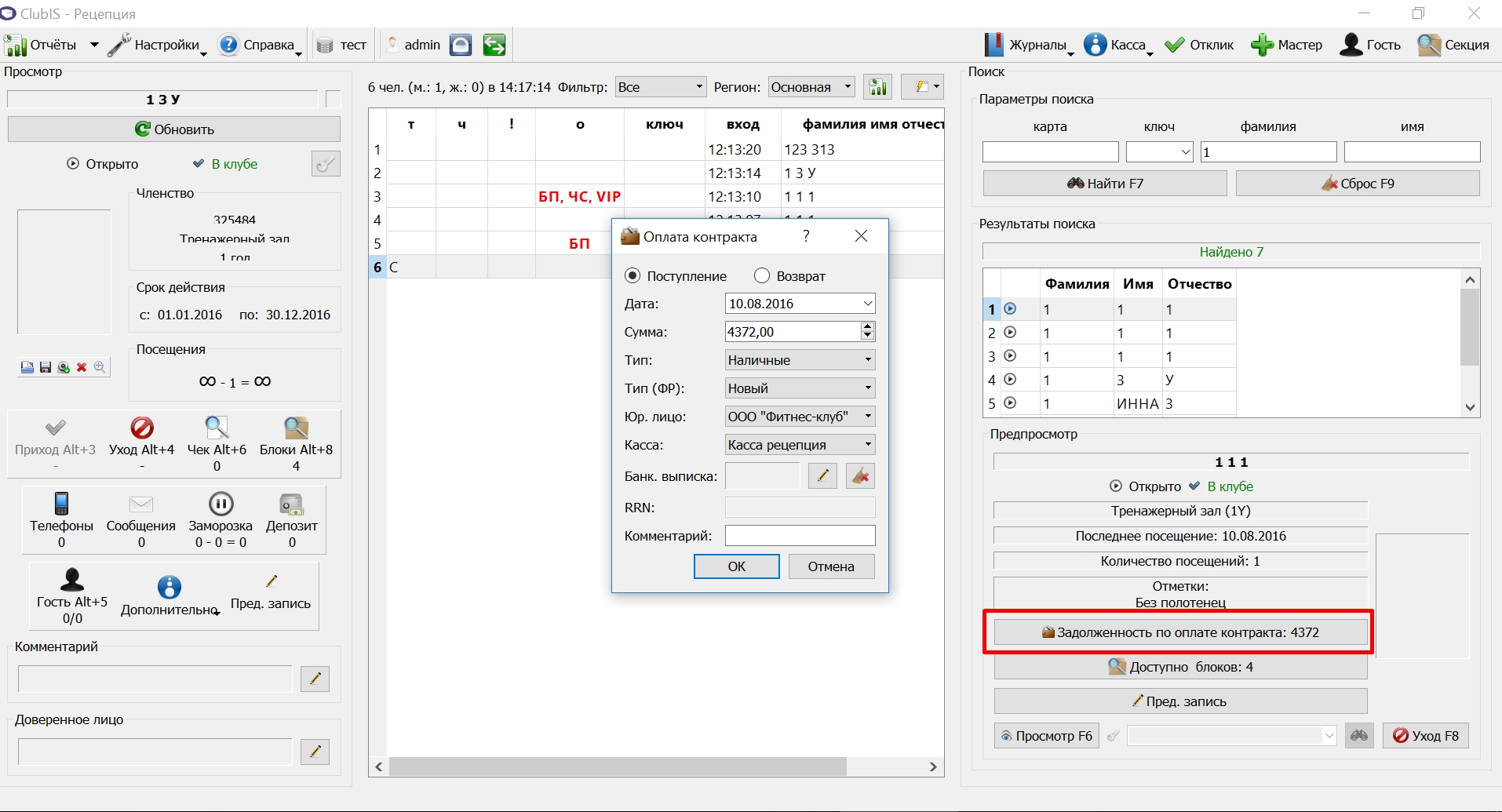Screen dimensions: 1502x812
Task: Click Пред. запись in the left panel
Action: point(271,594)
